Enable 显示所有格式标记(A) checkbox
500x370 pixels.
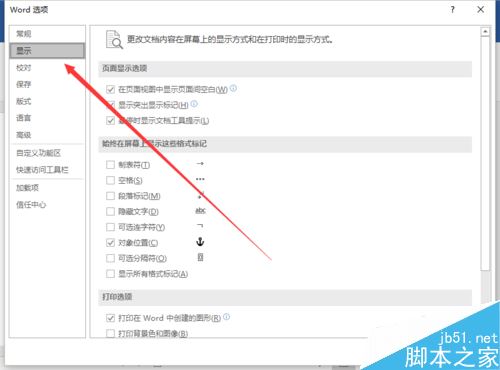click(x=110, y=274)
